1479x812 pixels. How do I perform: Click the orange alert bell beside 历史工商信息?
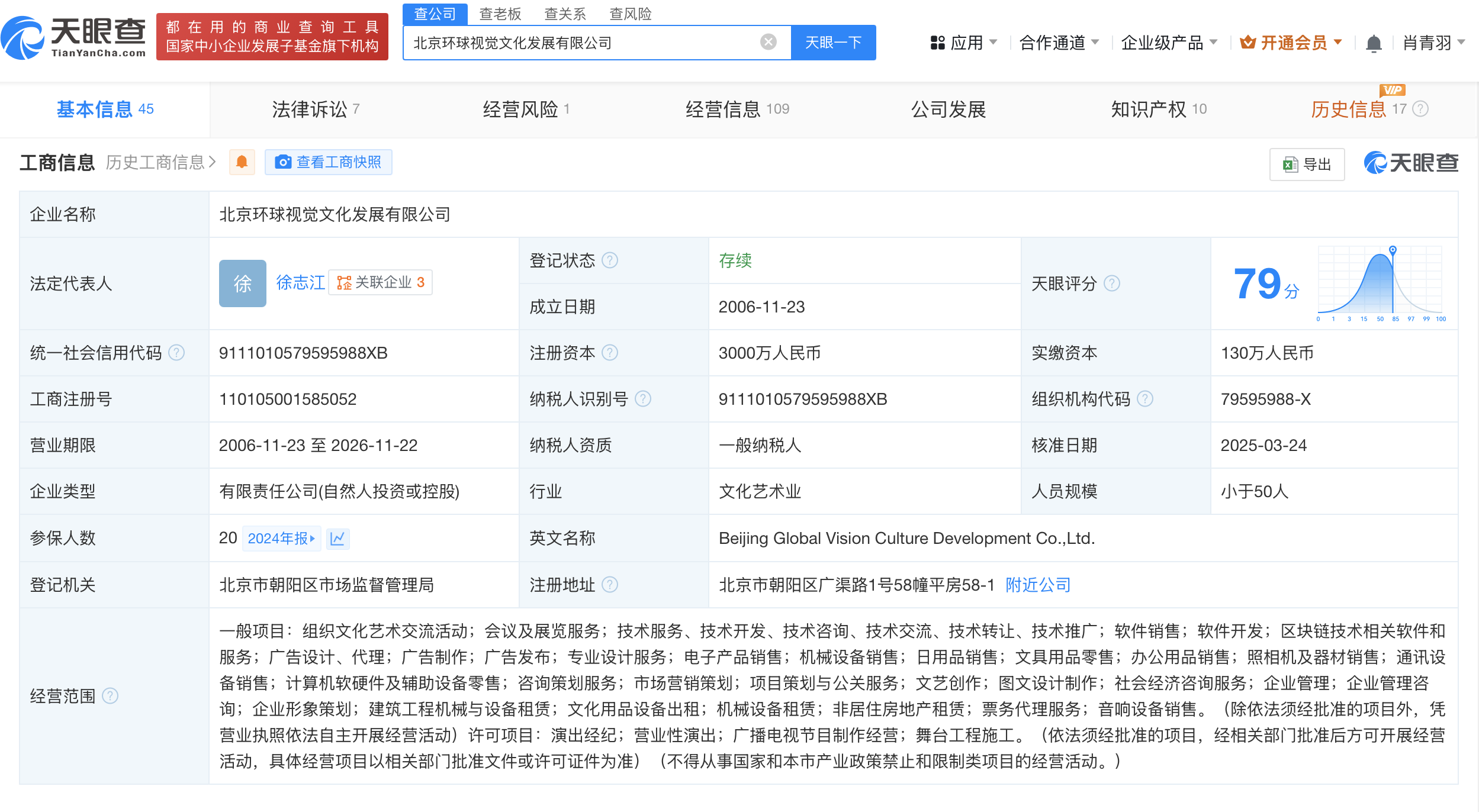click(242, 162)
